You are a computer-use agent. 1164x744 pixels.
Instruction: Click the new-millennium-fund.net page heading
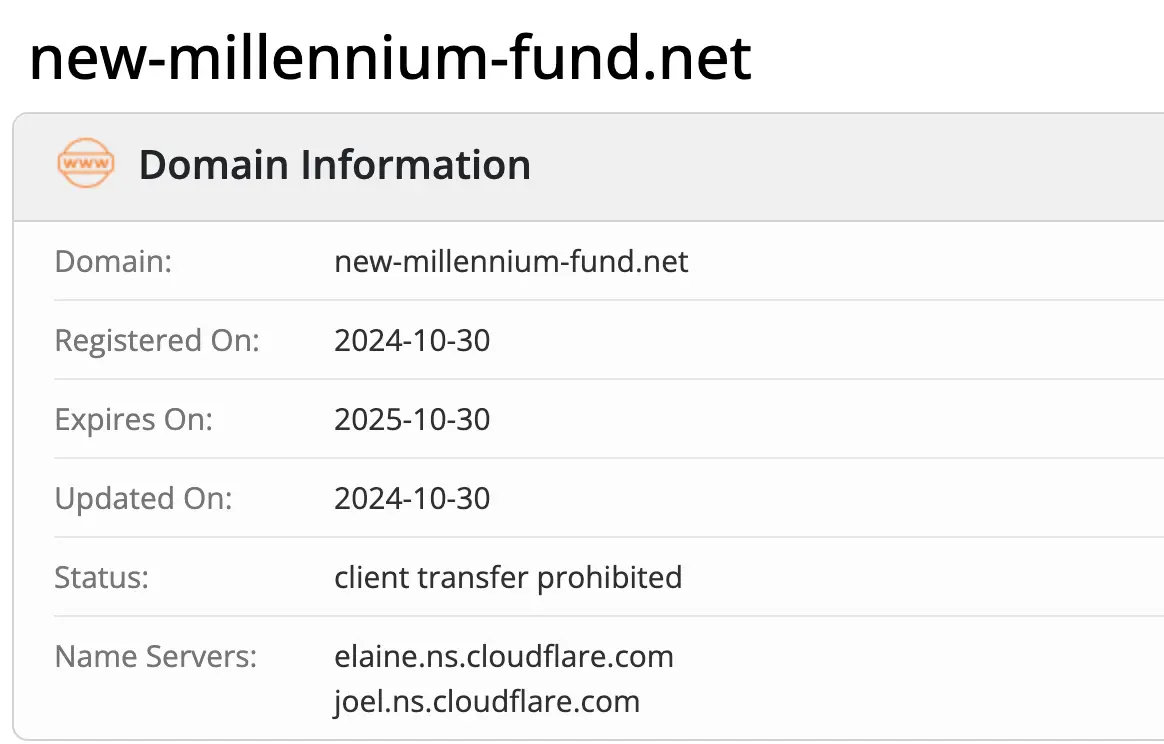[390, 58]
